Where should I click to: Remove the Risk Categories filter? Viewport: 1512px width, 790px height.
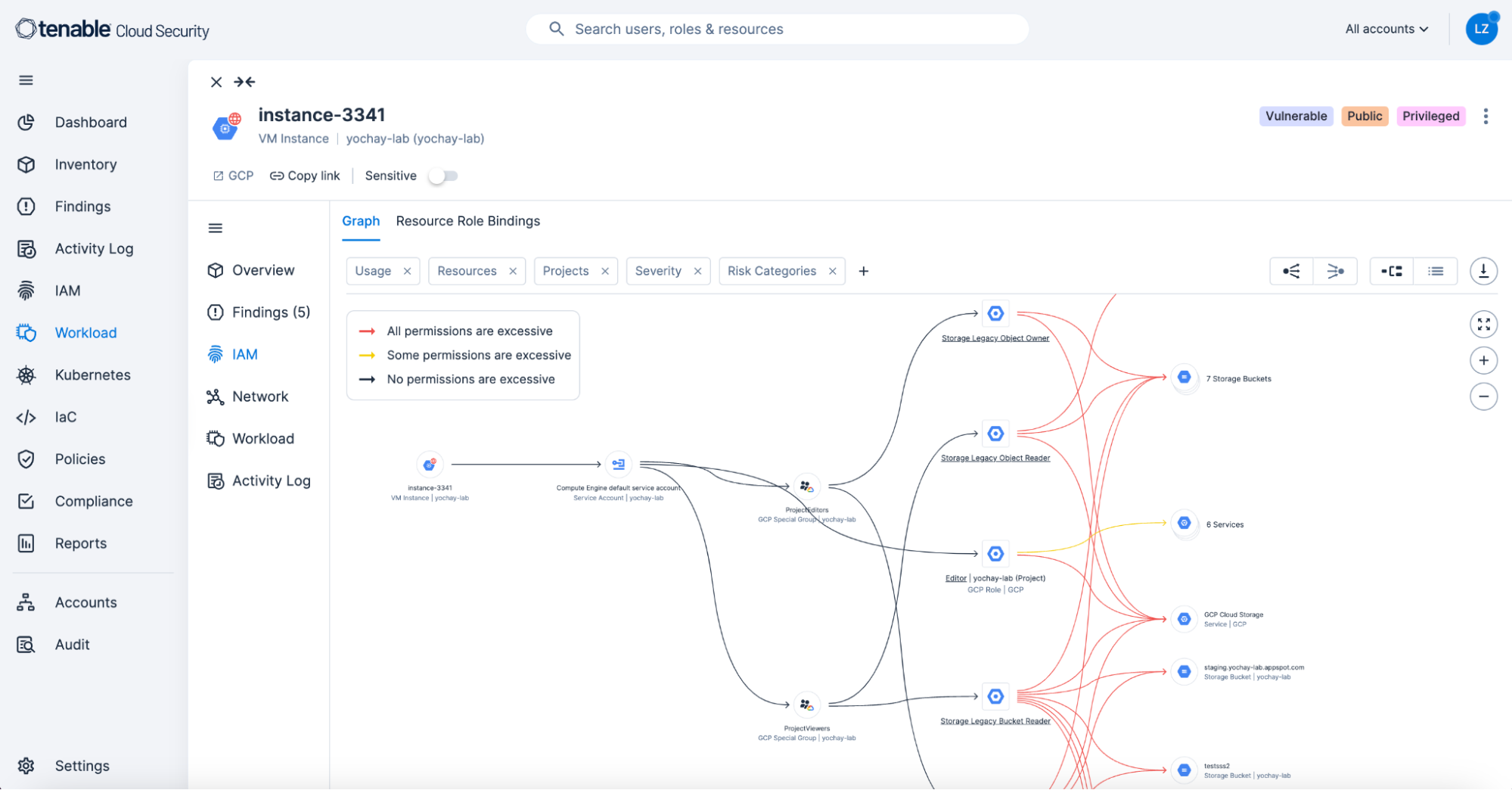(833, 271)
